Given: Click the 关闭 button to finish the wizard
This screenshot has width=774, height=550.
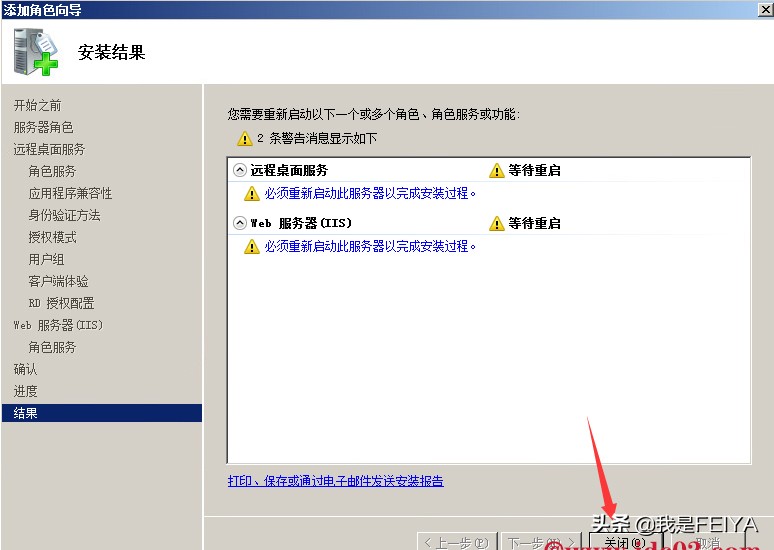Looking at the screenshot, I should tap(625, 542).
